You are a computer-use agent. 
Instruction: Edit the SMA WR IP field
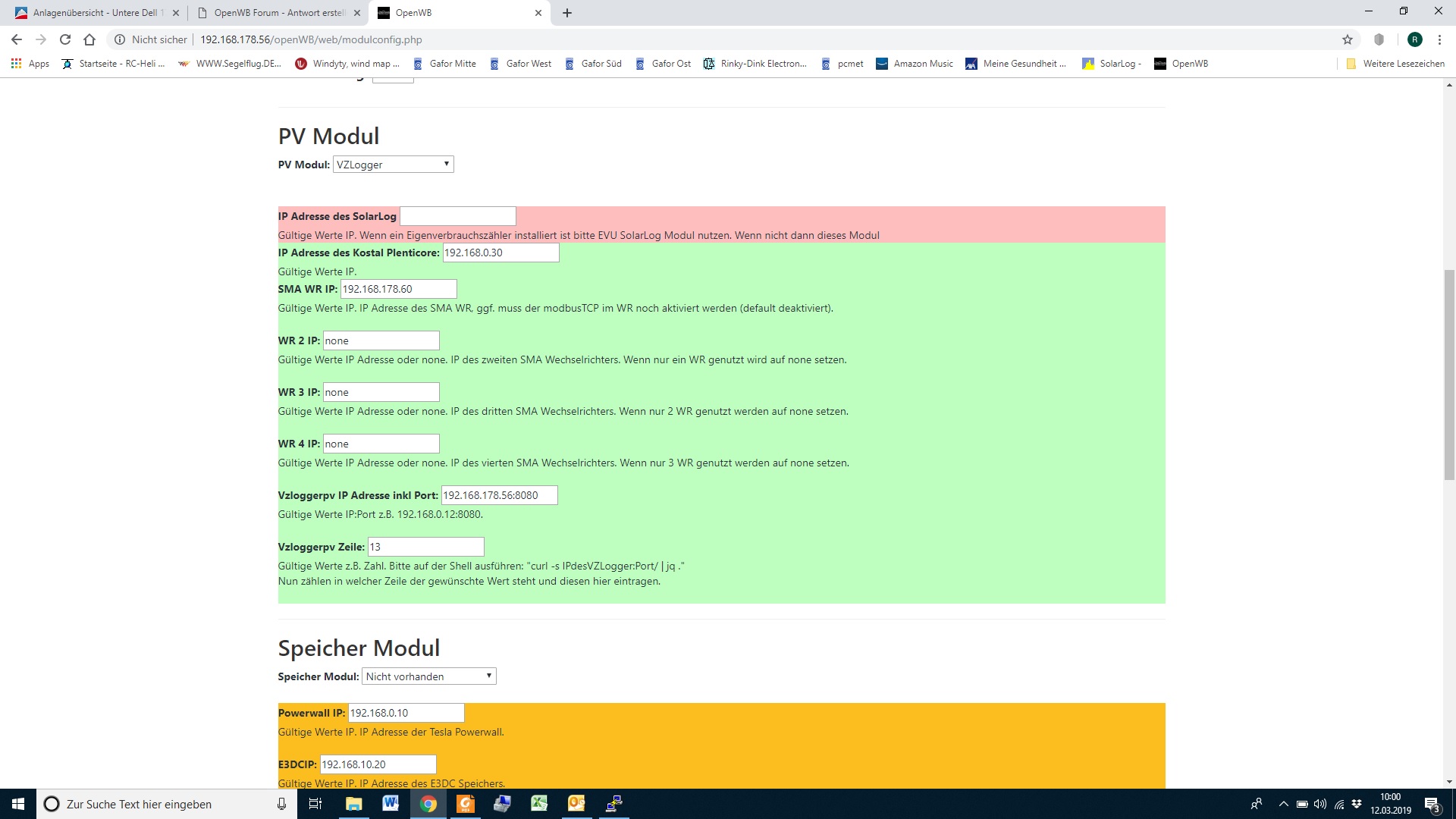click(399, 289)
